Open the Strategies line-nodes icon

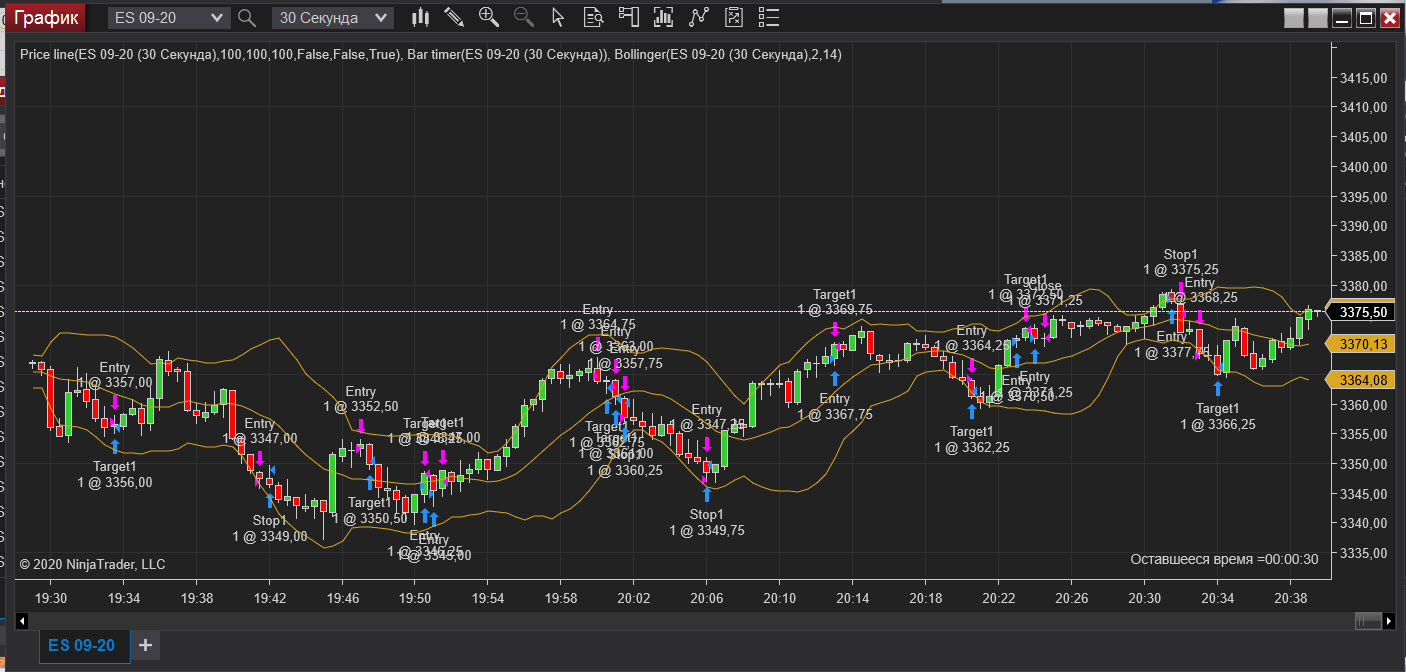(698, 17)
